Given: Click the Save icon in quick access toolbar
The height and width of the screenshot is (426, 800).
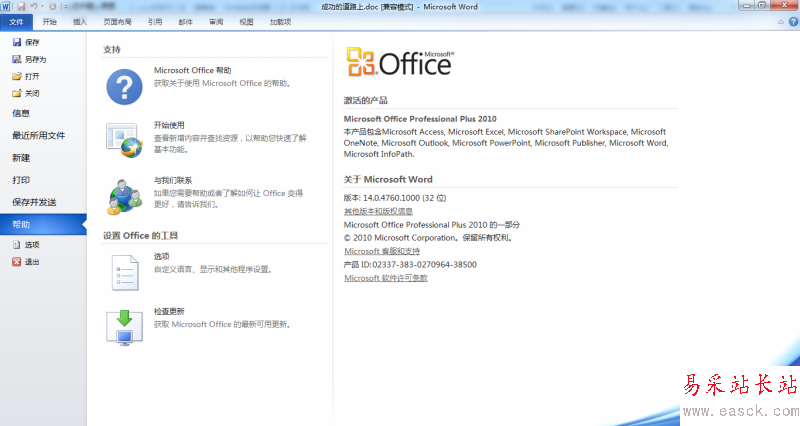Looking at the screenshot, I should point(21,7).
